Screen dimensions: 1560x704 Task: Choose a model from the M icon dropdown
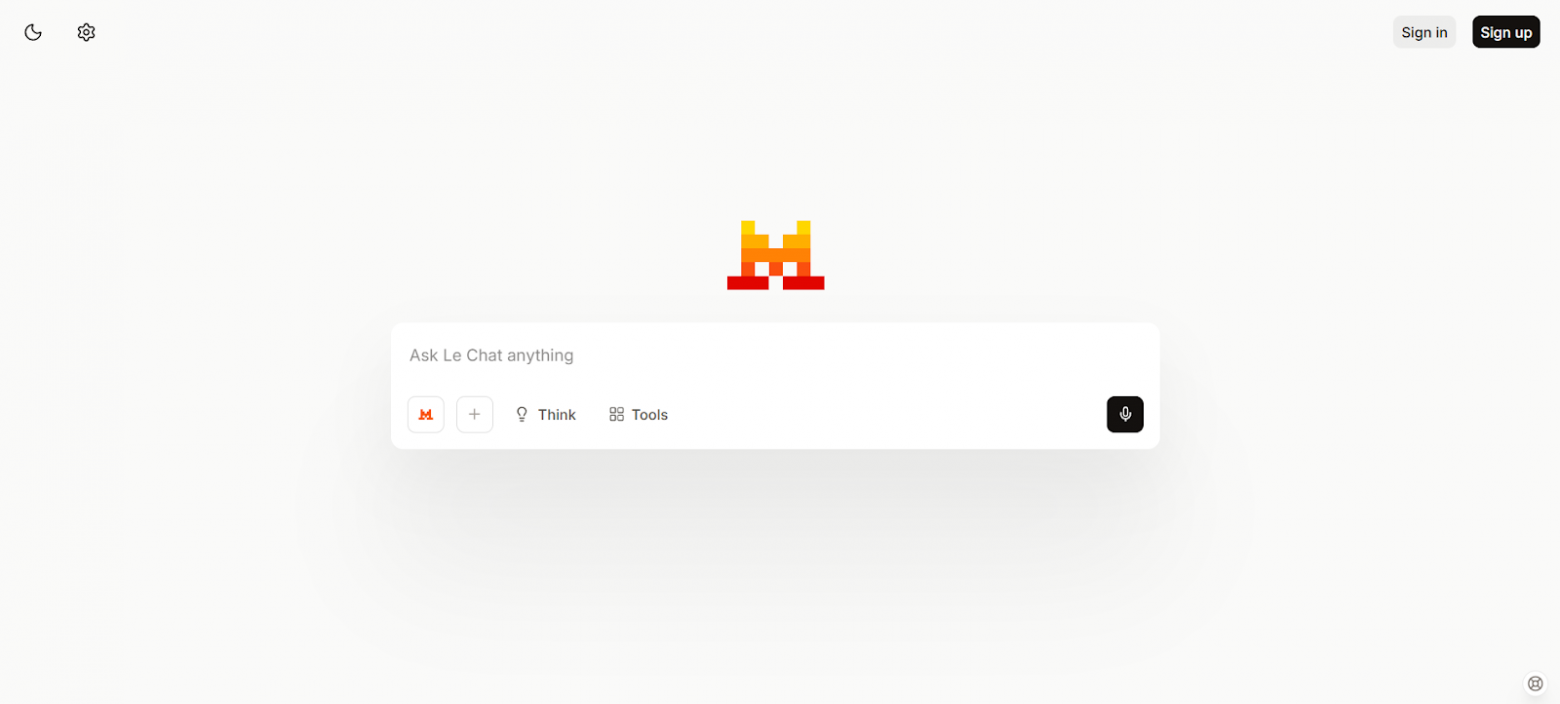[426, 414]
